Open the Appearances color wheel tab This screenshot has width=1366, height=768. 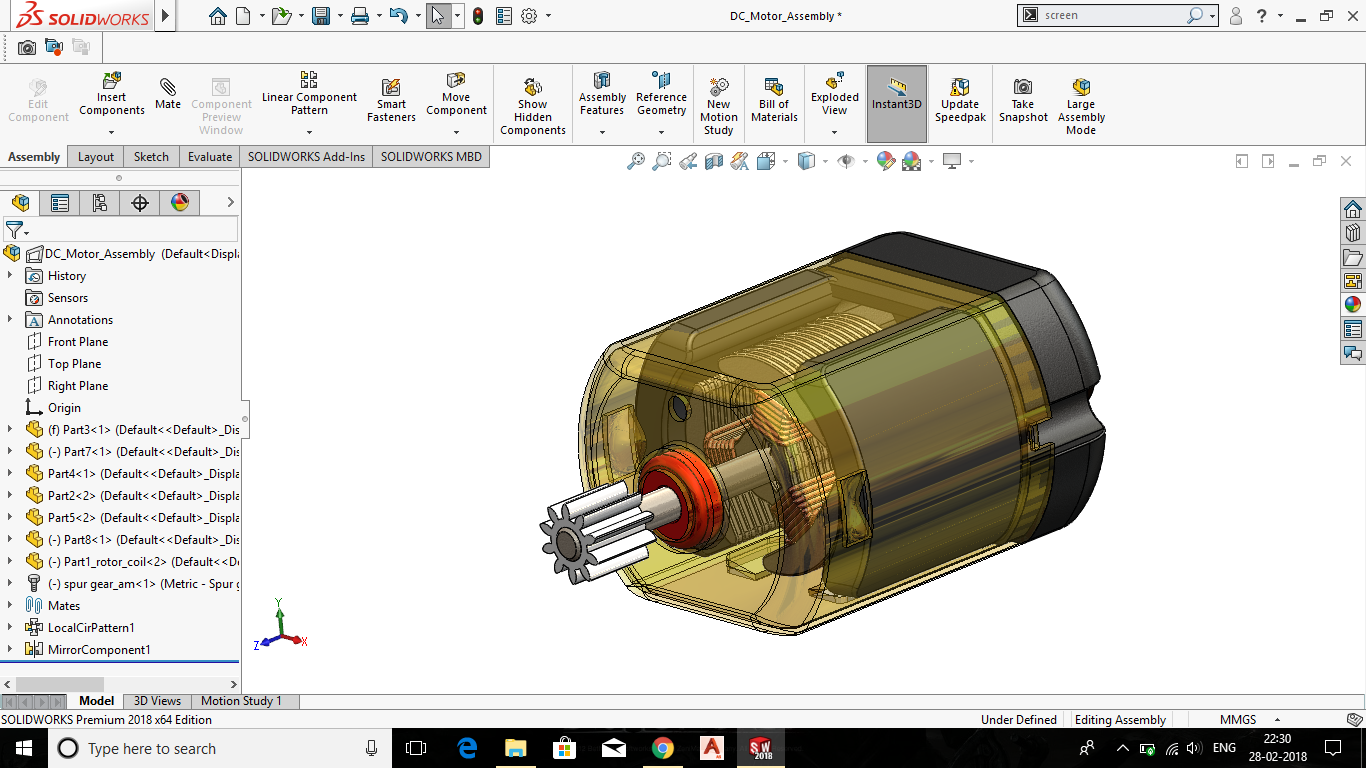pos(180,203)
